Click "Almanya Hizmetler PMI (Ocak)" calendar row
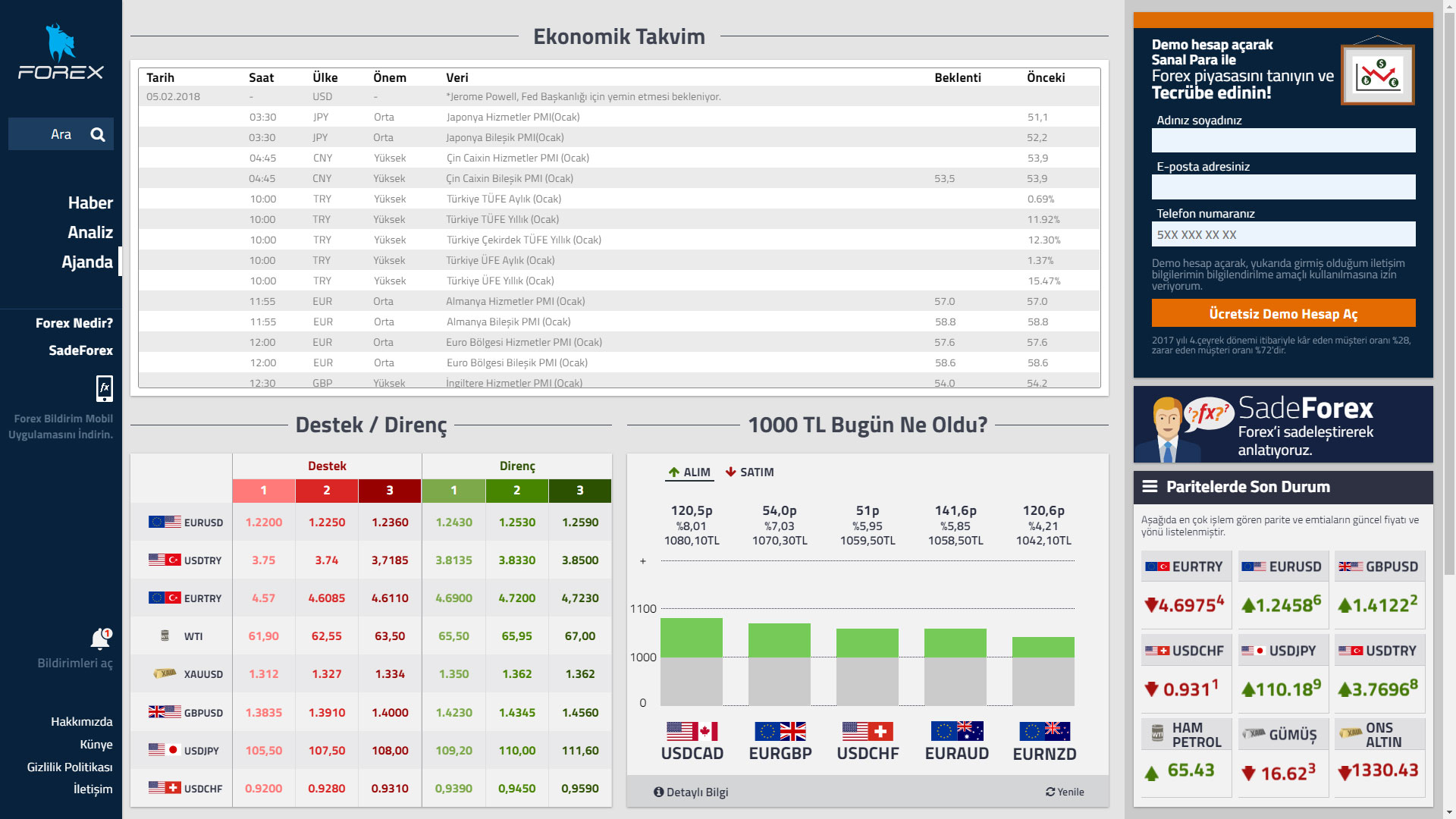The height and width of the screenshot is (819, 1456). pyautogui.click(x=620, y=301)
